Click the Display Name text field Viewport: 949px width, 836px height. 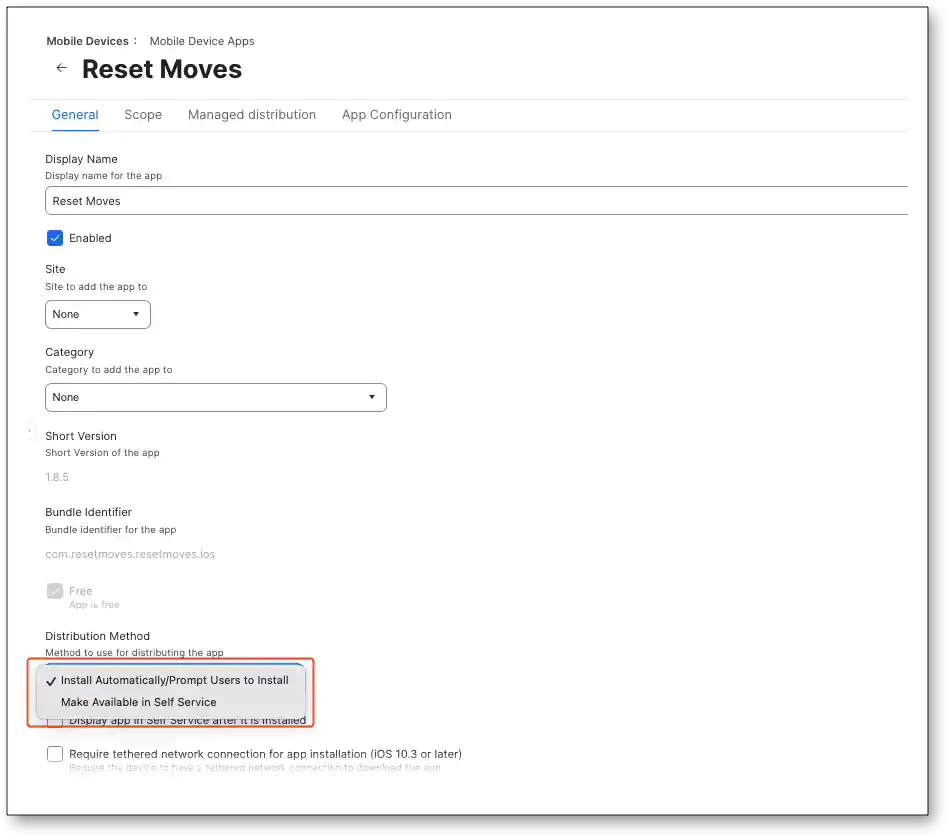click(x=475, y=201)
